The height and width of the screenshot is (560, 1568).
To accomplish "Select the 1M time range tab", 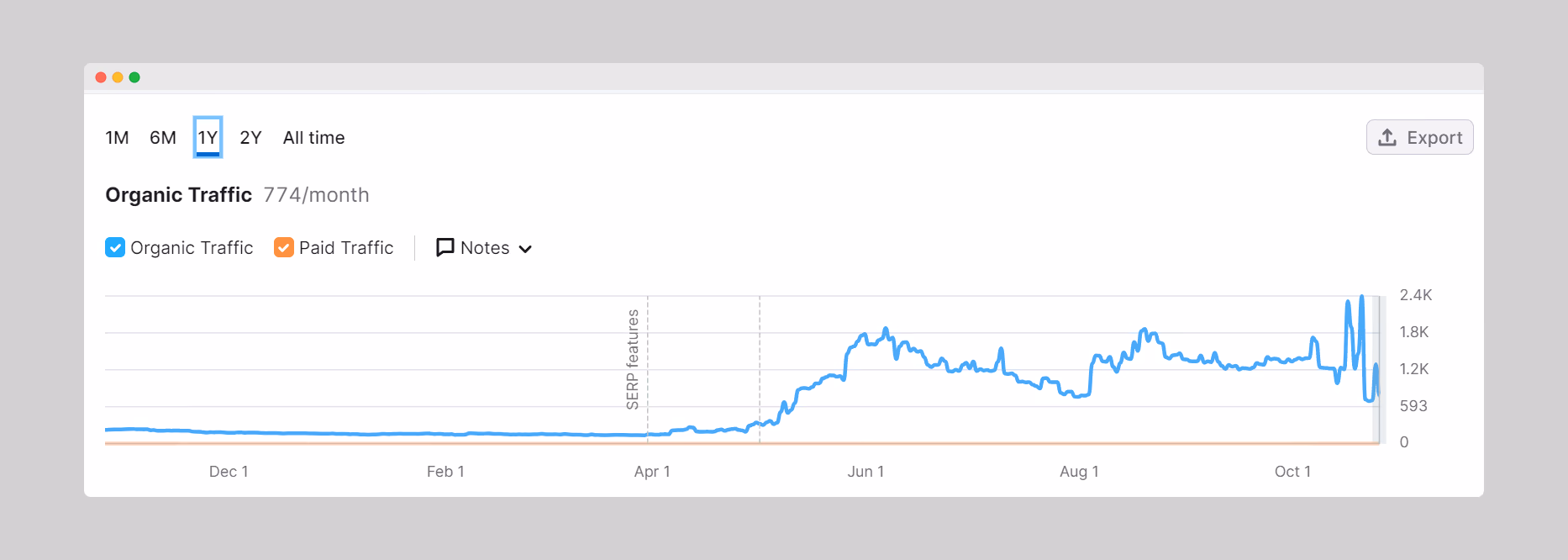I will [117, 138].
